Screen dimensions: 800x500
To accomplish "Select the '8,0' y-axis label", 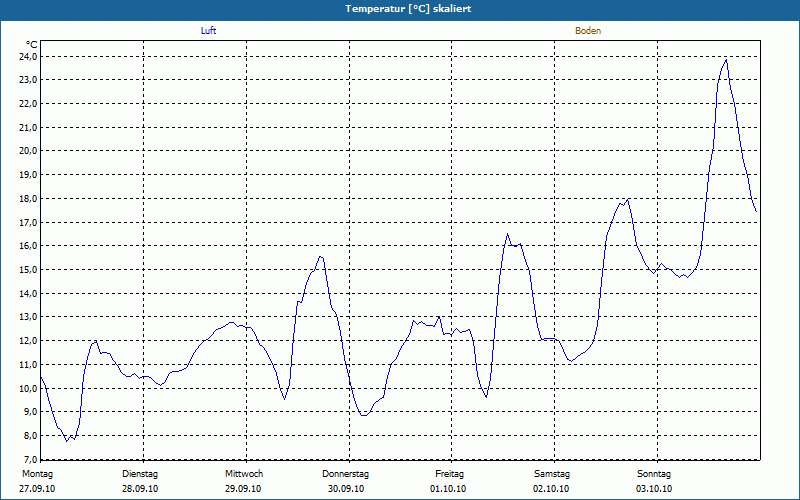I will click(x=30, y=436).
